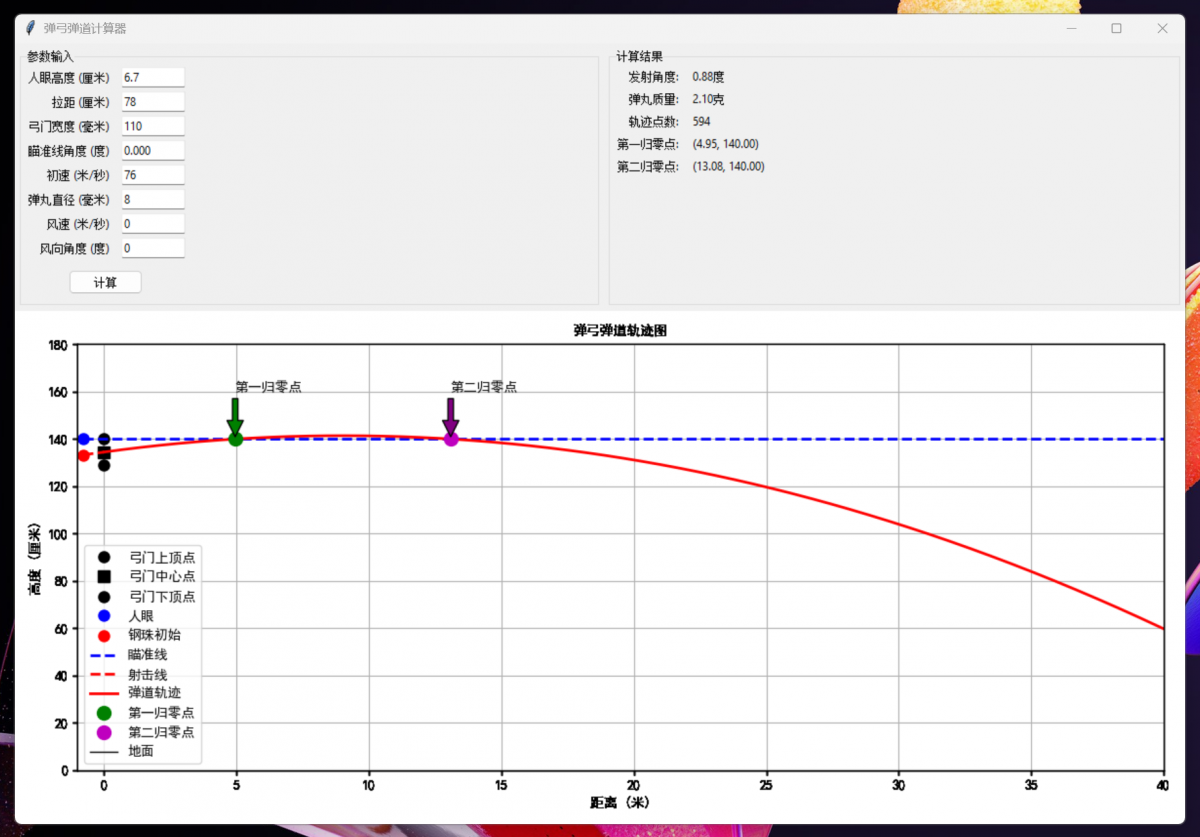Click the 拉距 input field
Image resolution: width=1200 pixels, height=837 pixels.
(x=152, y=102)
